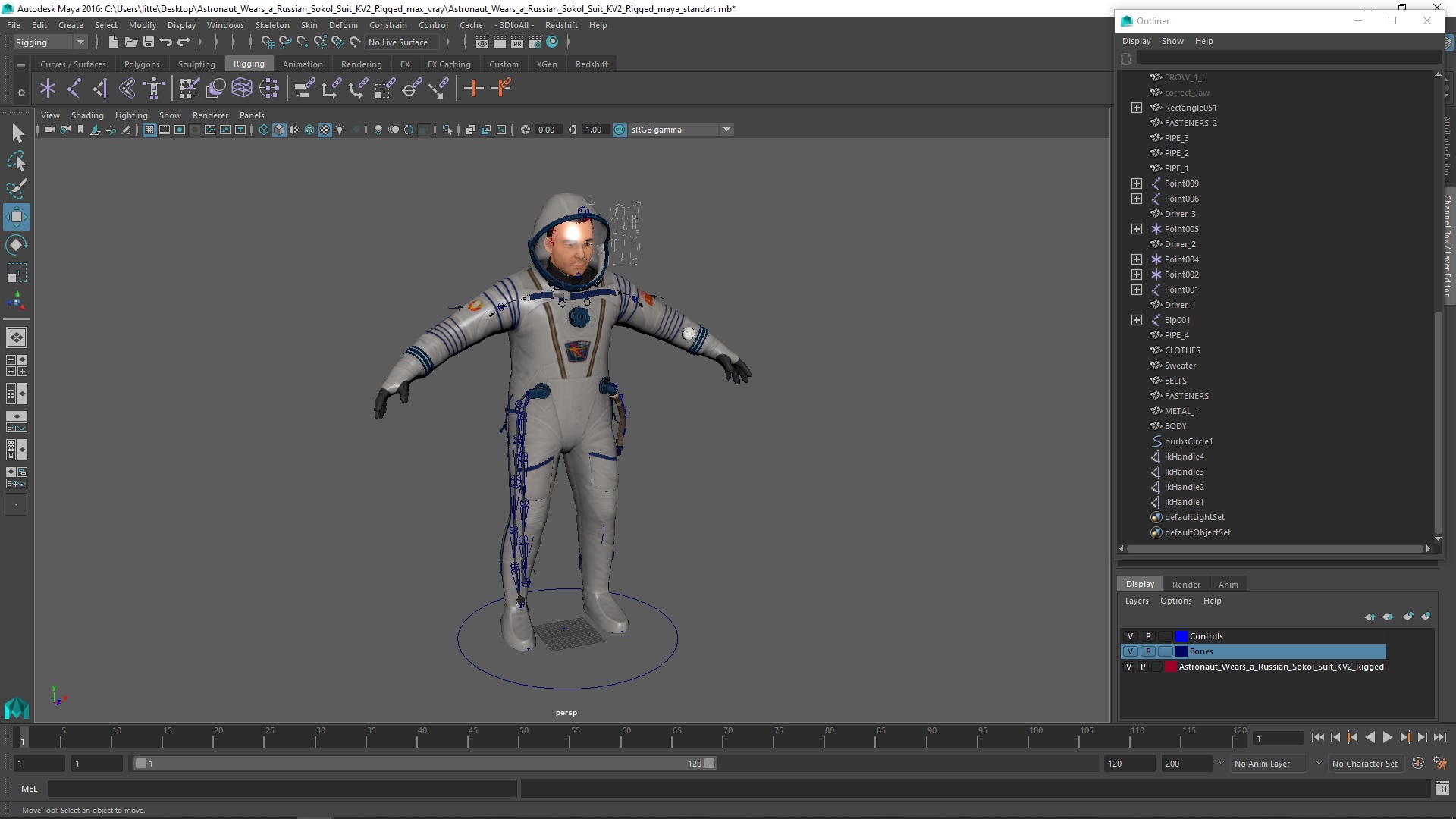Click the Create Joint shelf icon
This screenshot has width=1456, height=819.
click(x=74, y=89)
